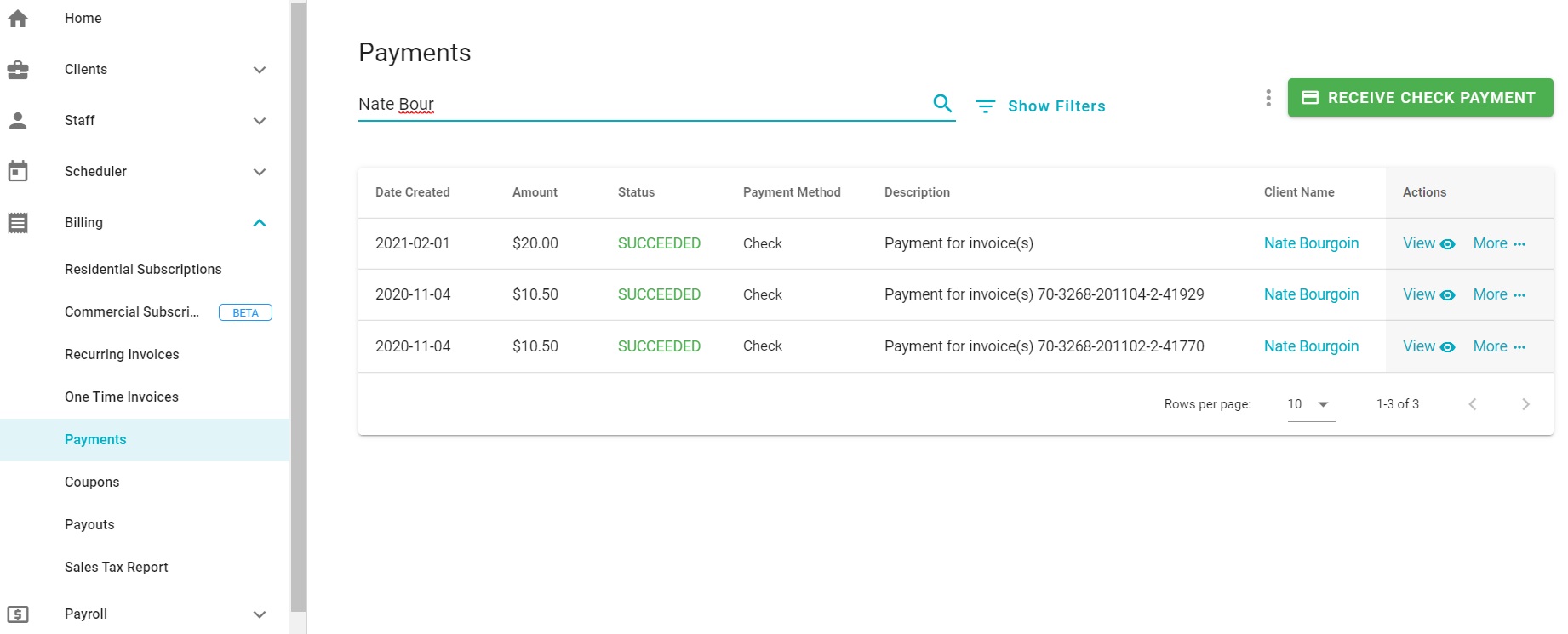This screenshot has width=1568, height=634.
Task: Open More actions for the $20.00 payment
Action: click(x=1499, y=243)
